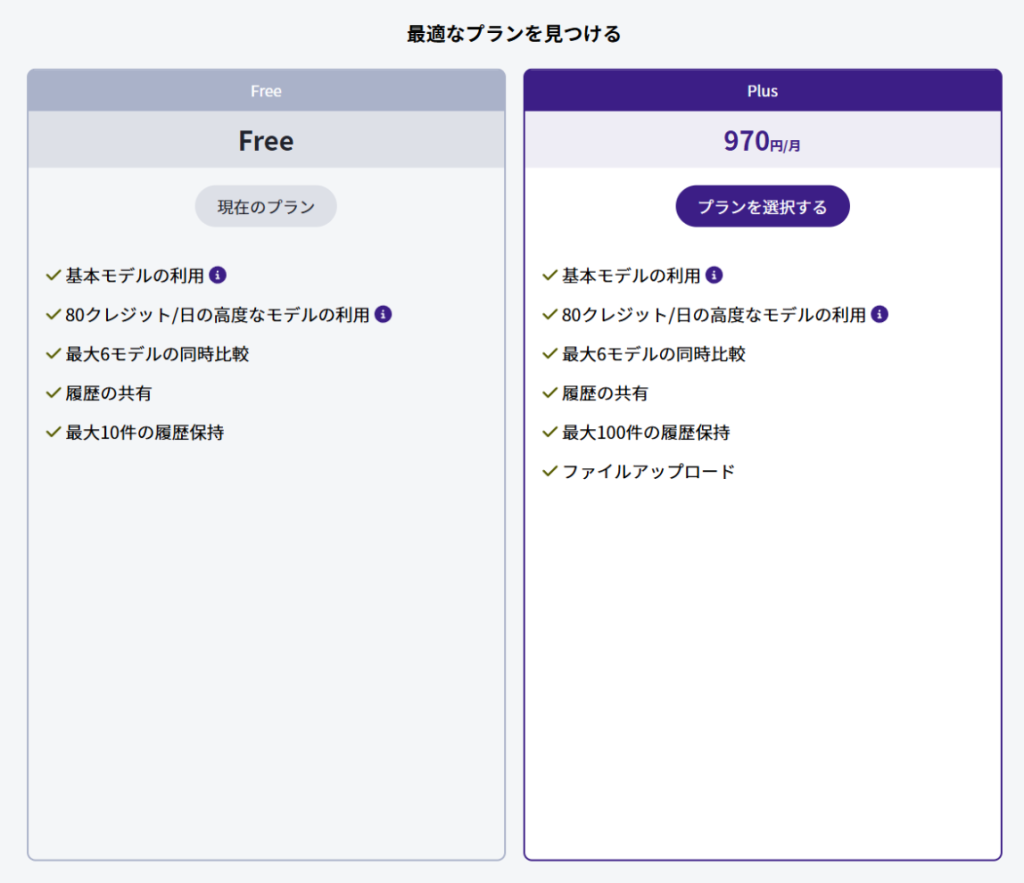
Task: Select the Free plan header bar
Action: click(266, 91)
